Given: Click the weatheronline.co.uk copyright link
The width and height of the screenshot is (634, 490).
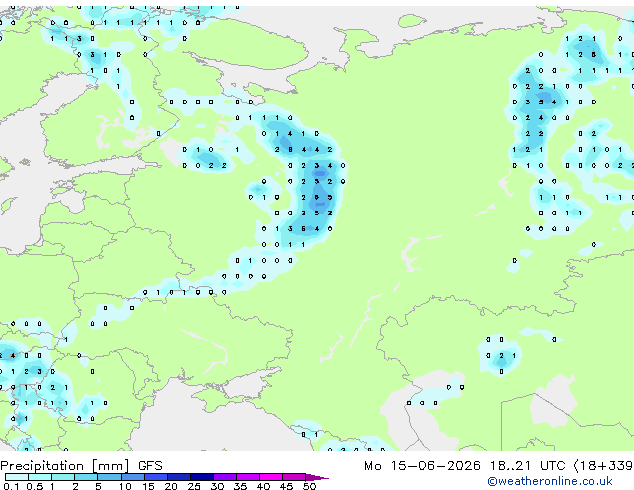Looking at the screenshot, I should point(550,481).
